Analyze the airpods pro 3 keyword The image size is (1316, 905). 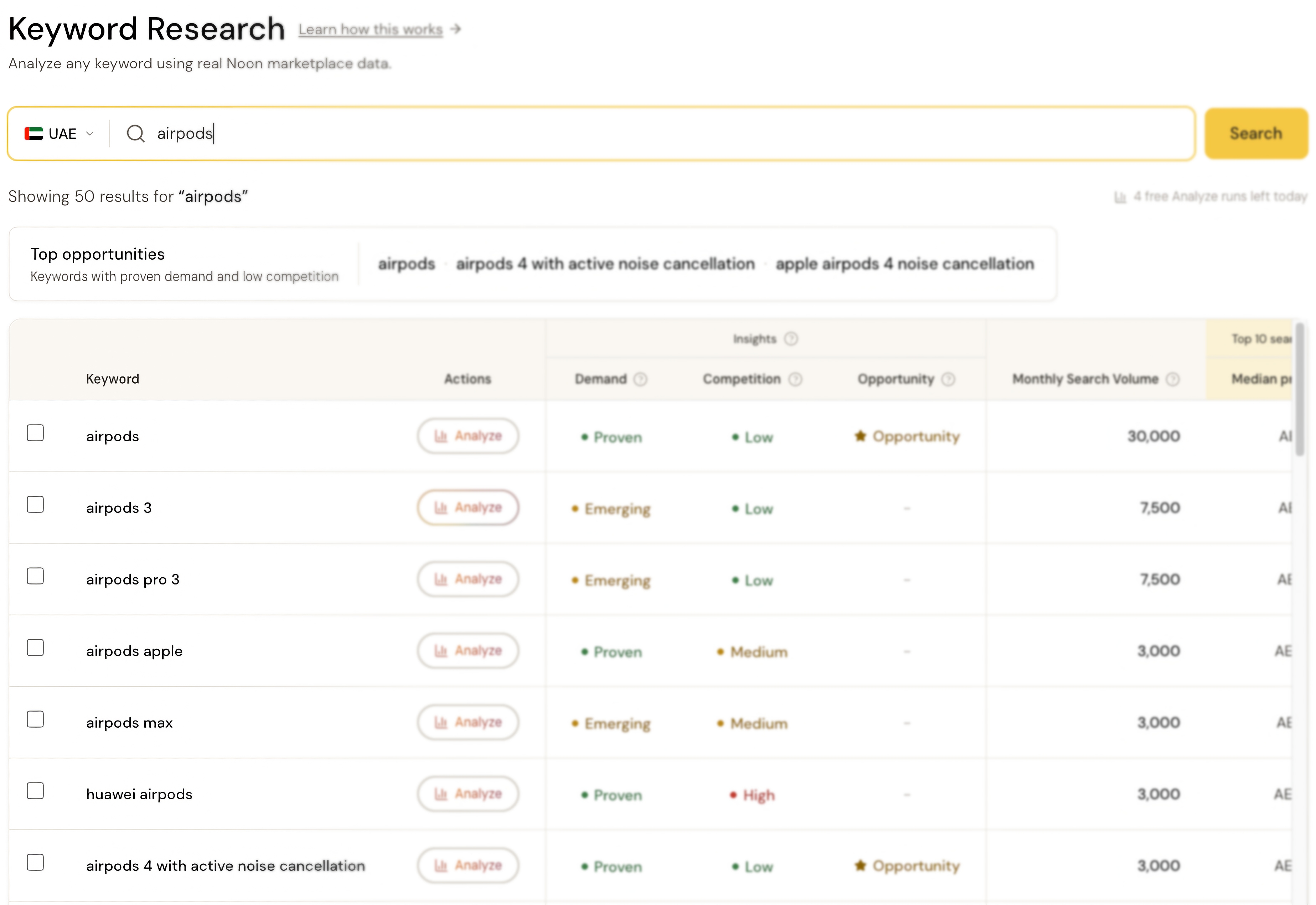(468, 579)
